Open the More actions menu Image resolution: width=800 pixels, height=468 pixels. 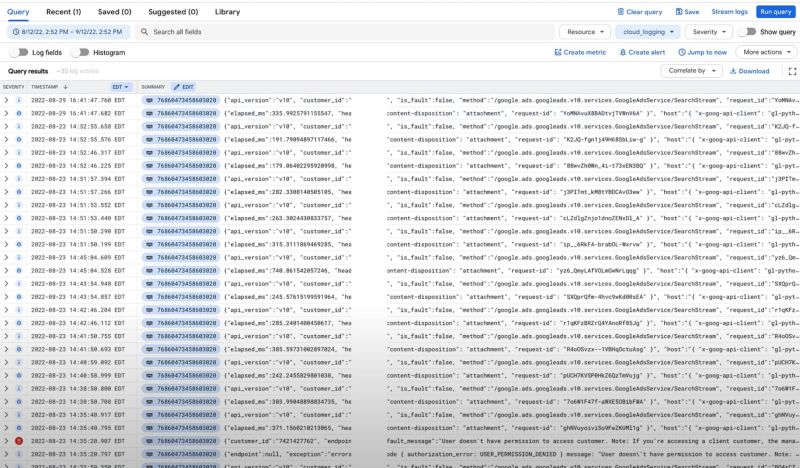click(766, 52)
